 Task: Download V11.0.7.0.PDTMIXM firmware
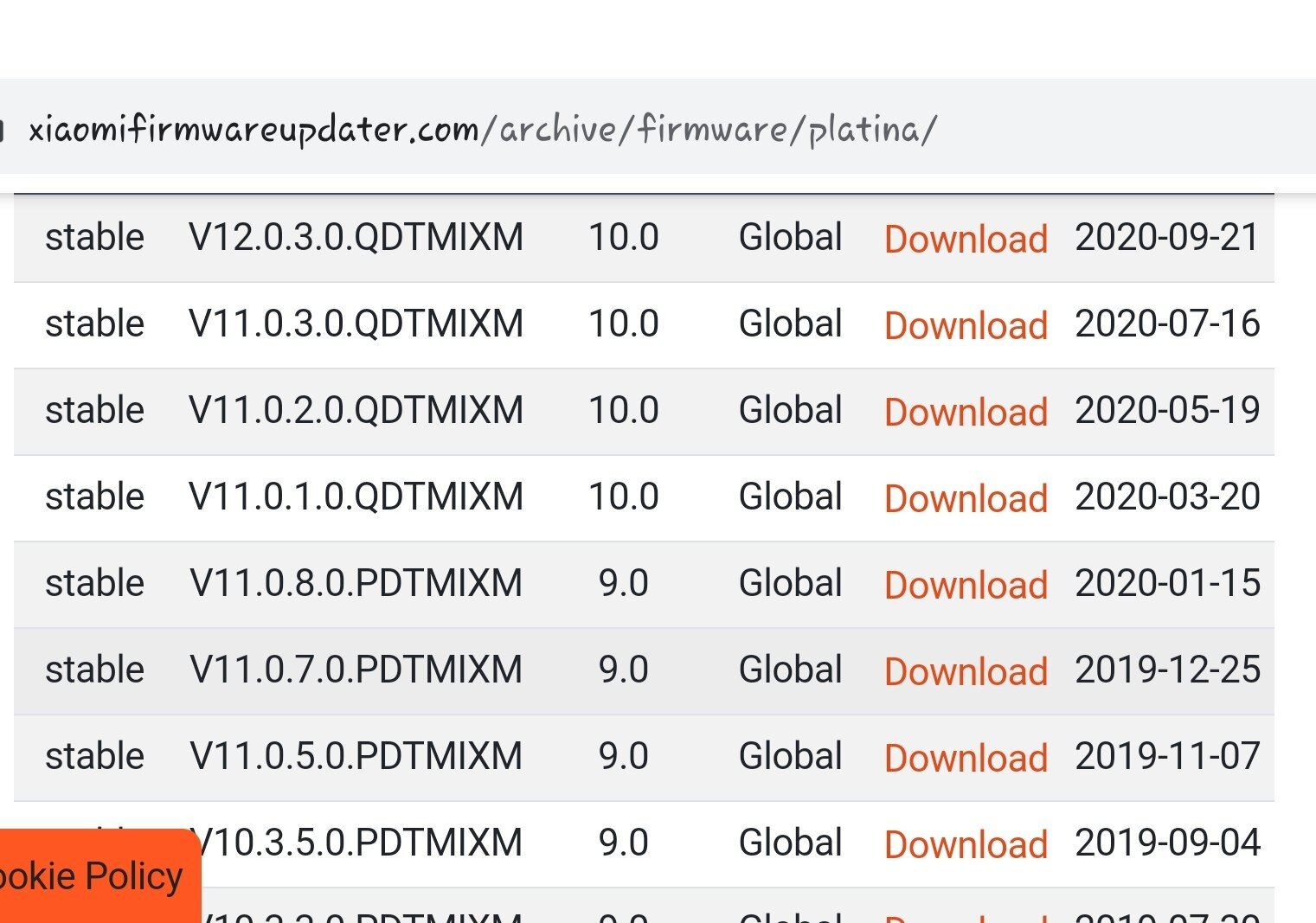tap(966, 671)
